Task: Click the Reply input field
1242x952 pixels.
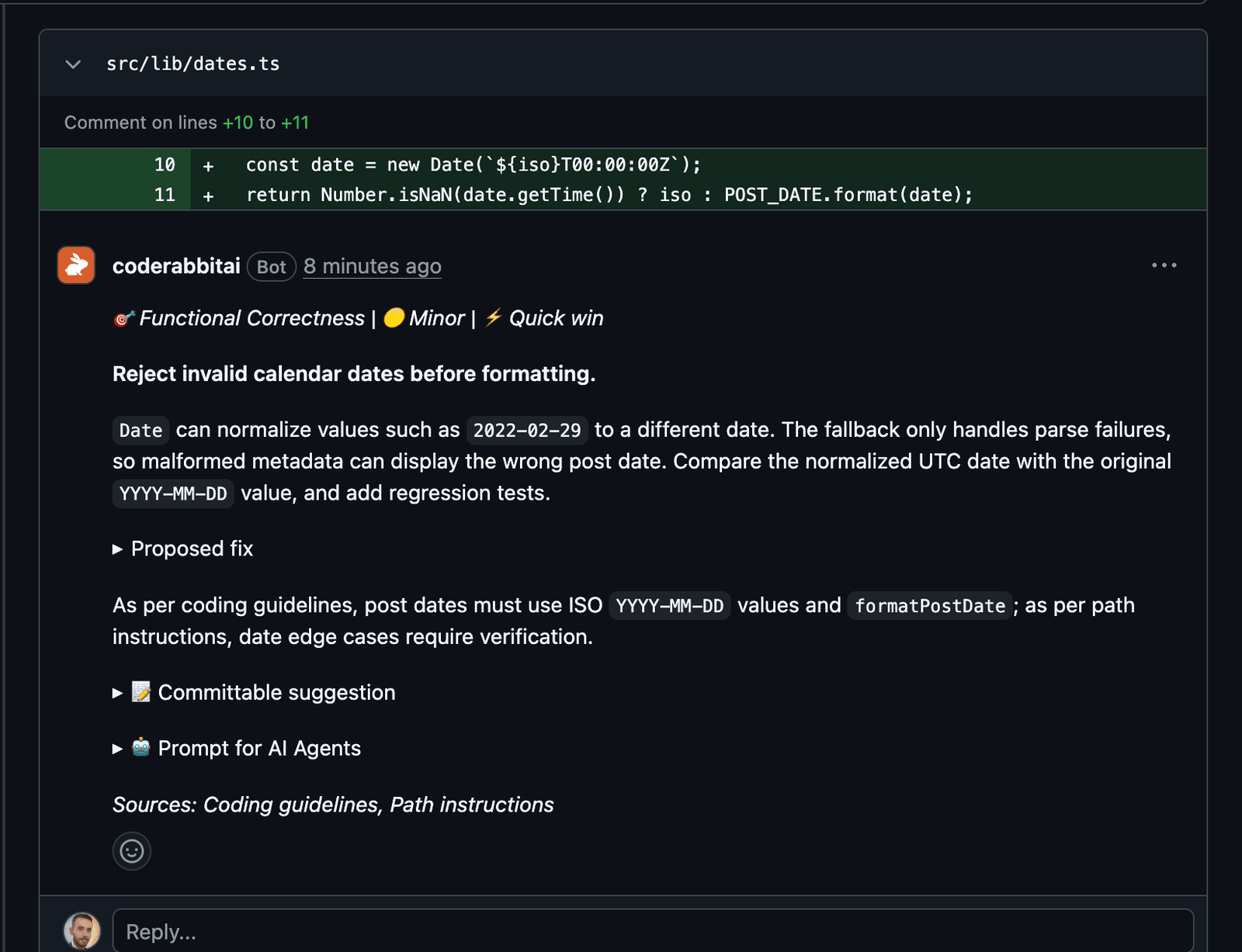Action: click(x=653, y=931)
